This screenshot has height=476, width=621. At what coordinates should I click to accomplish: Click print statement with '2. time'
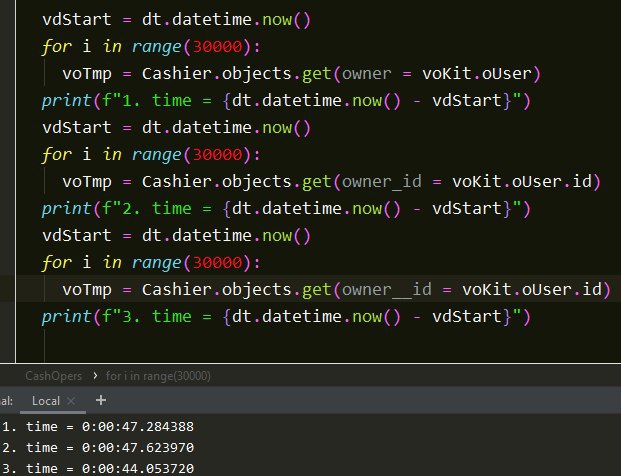click(286, 209)
